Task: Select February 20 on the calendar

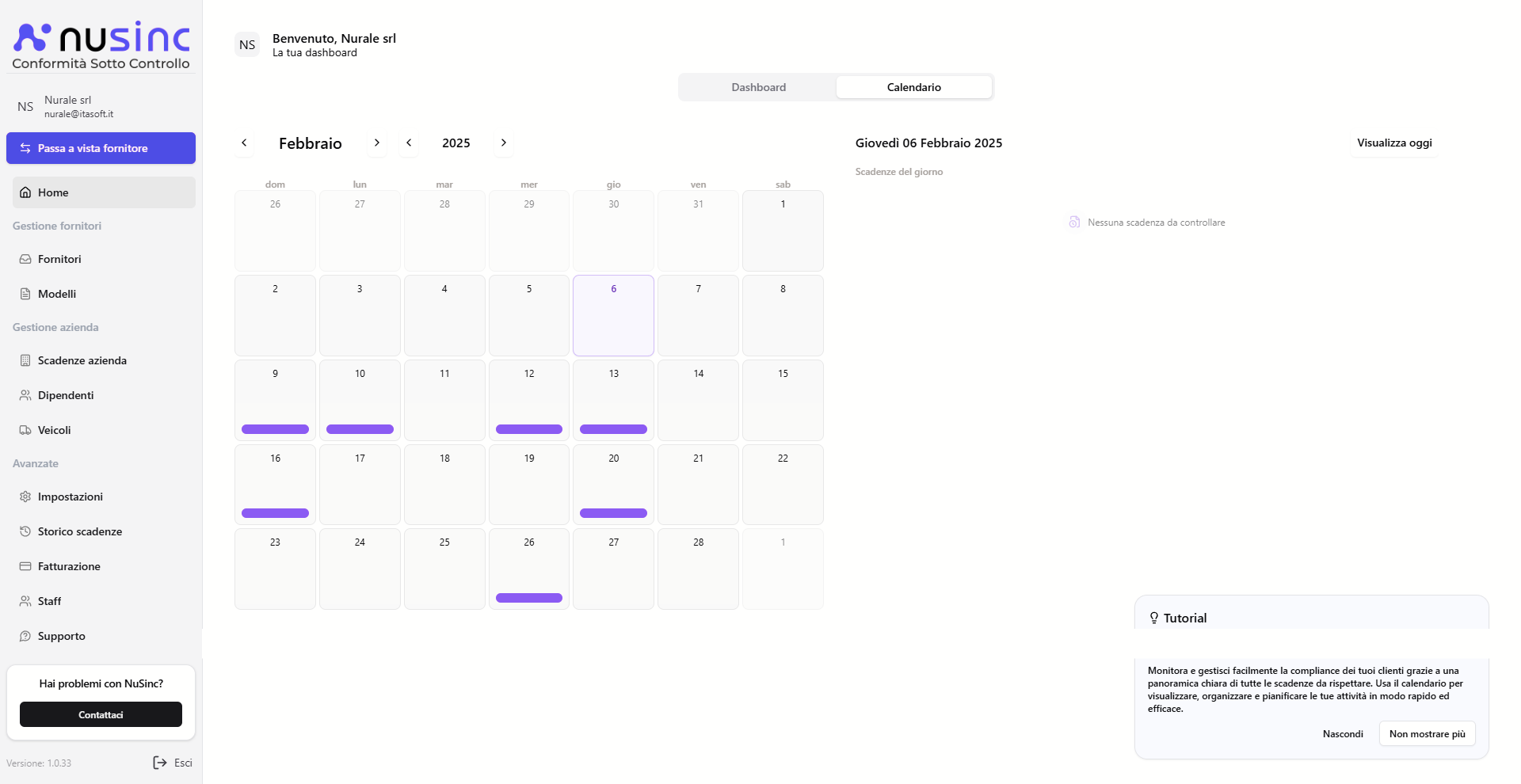Action: pos(612,484)
